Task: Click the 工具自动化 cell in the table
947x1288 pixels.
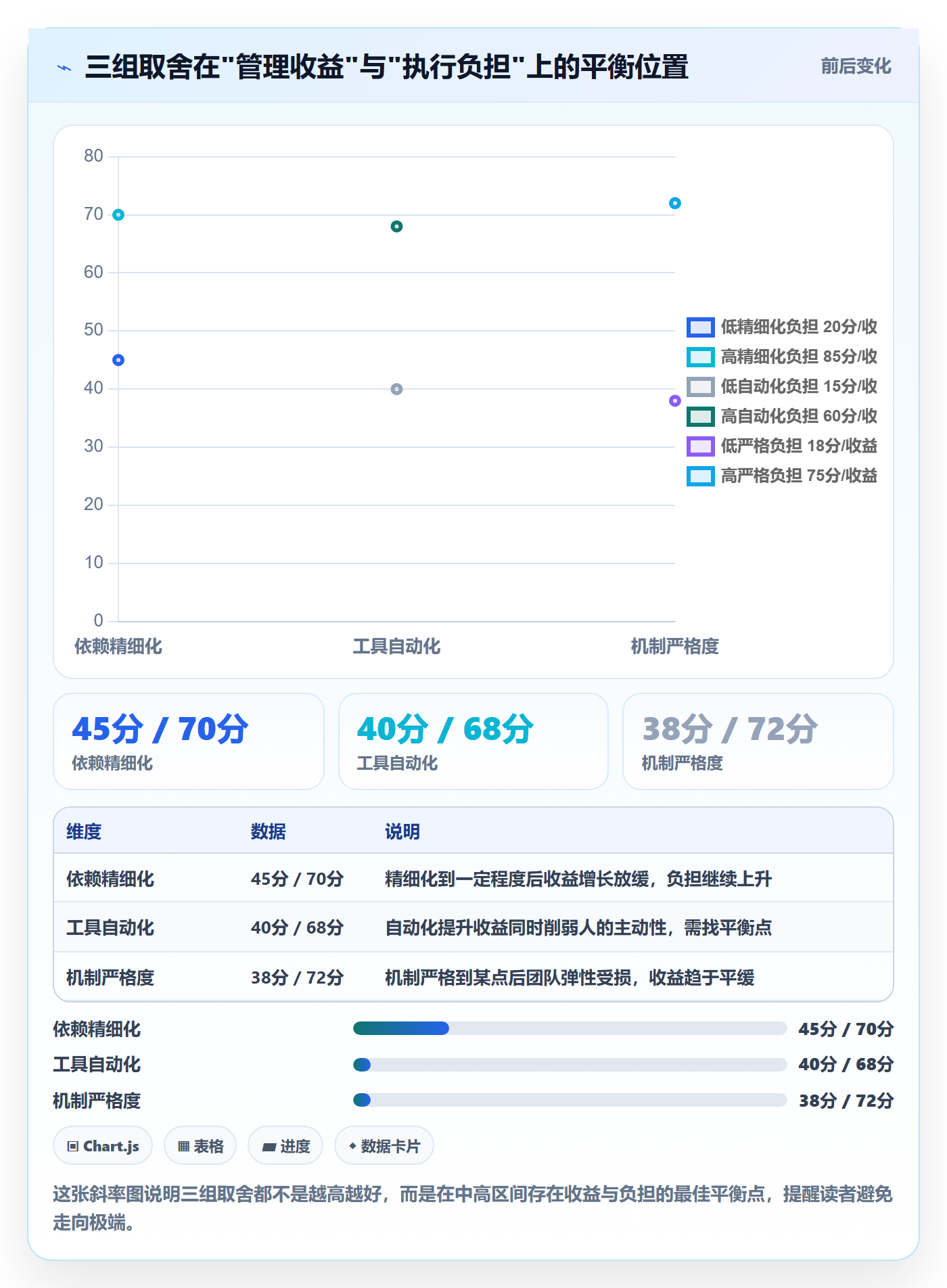Action: coord(110,927)
